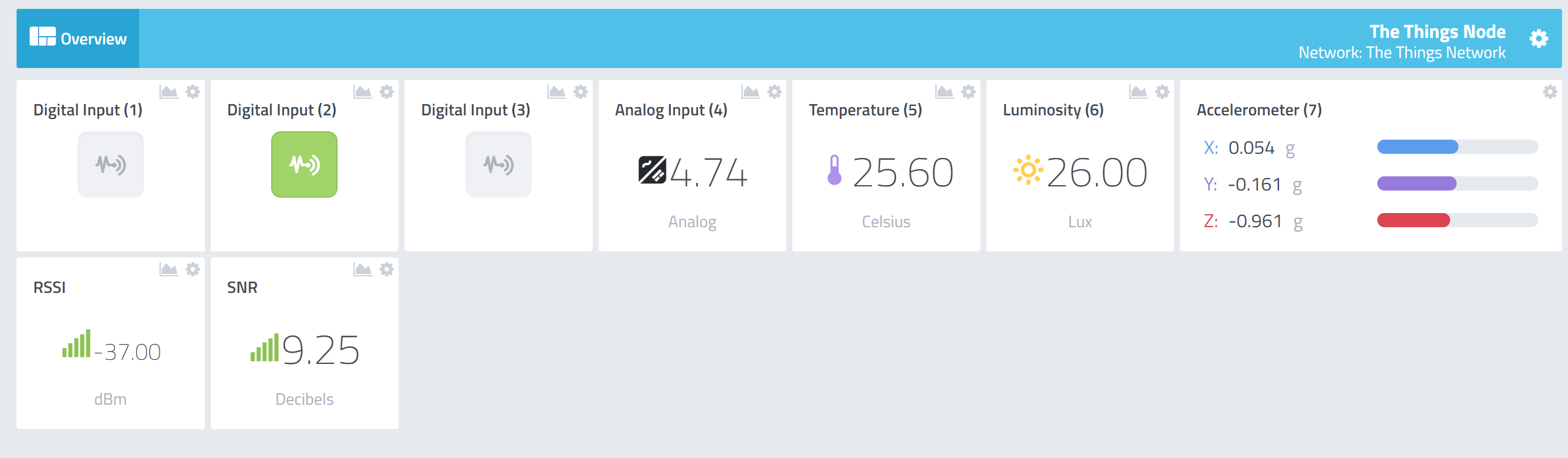Open device settings gear in header
This screenshot has width=1568, height=458.
point(1538,39)
